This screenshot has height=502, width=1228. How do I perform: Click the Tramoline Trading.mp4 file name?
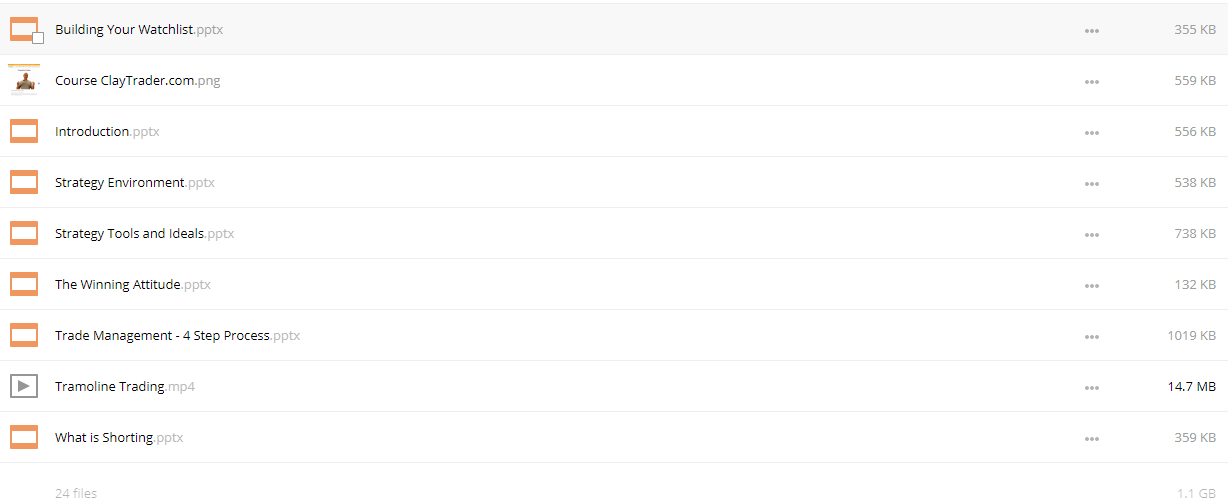(125, 387)
